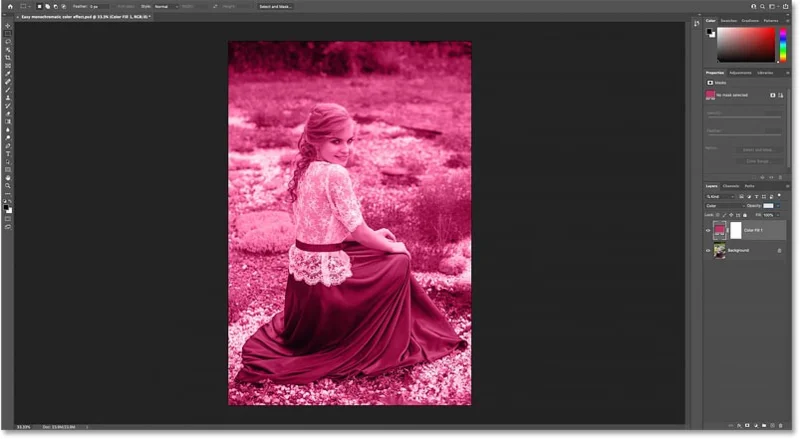Add a pixel mask in Properties panel
800x439 pixels.
[x=772, y=95]
